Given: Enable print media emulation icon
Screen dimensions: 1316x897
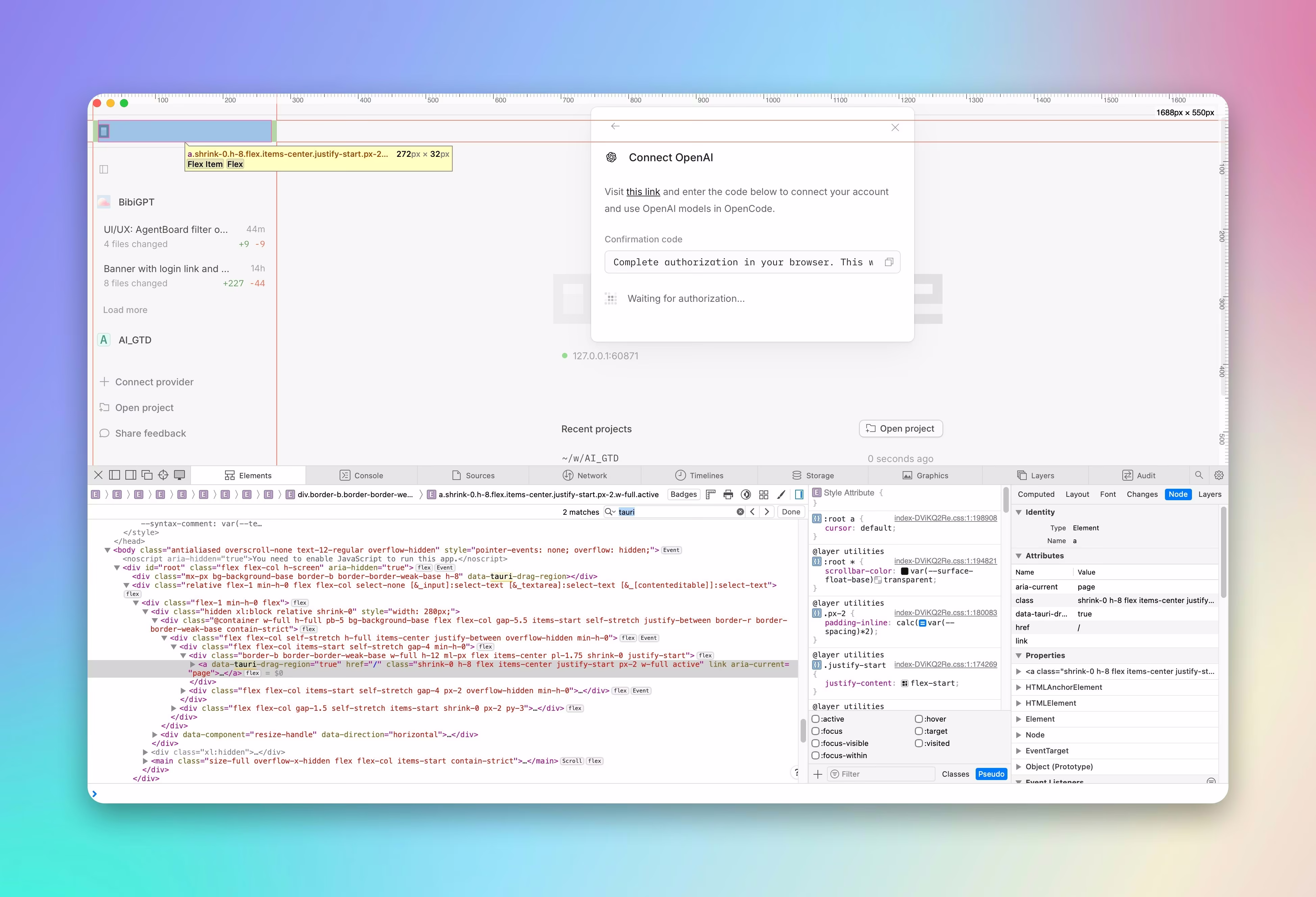Looking at the screenshot, I should [x=728, y=494].
